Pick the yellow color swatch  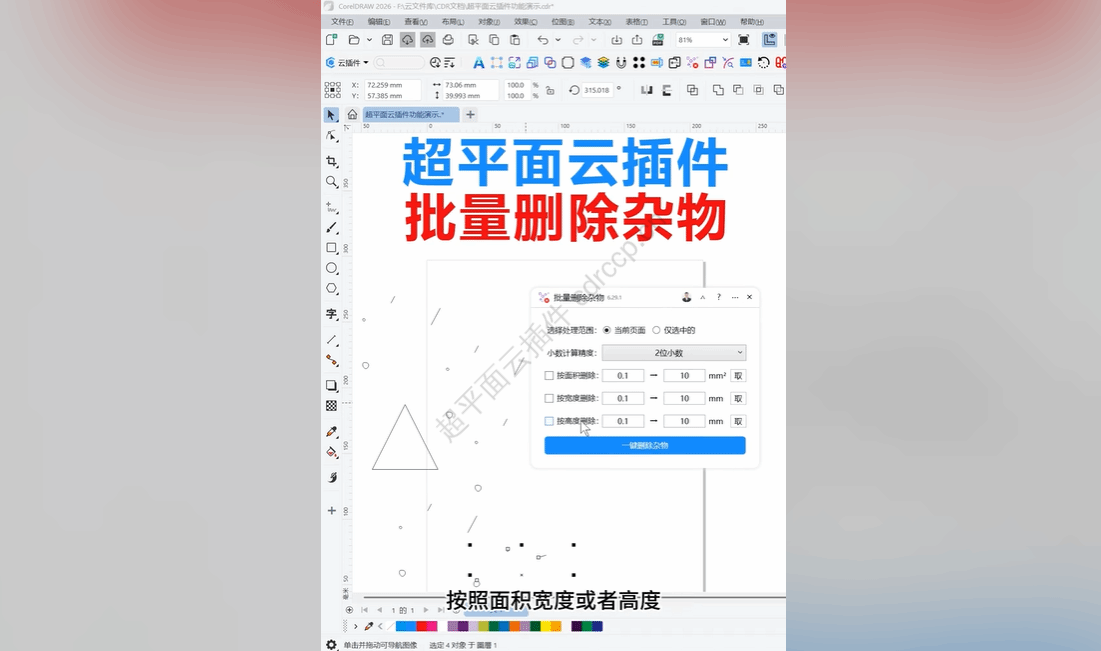[546, 626]
